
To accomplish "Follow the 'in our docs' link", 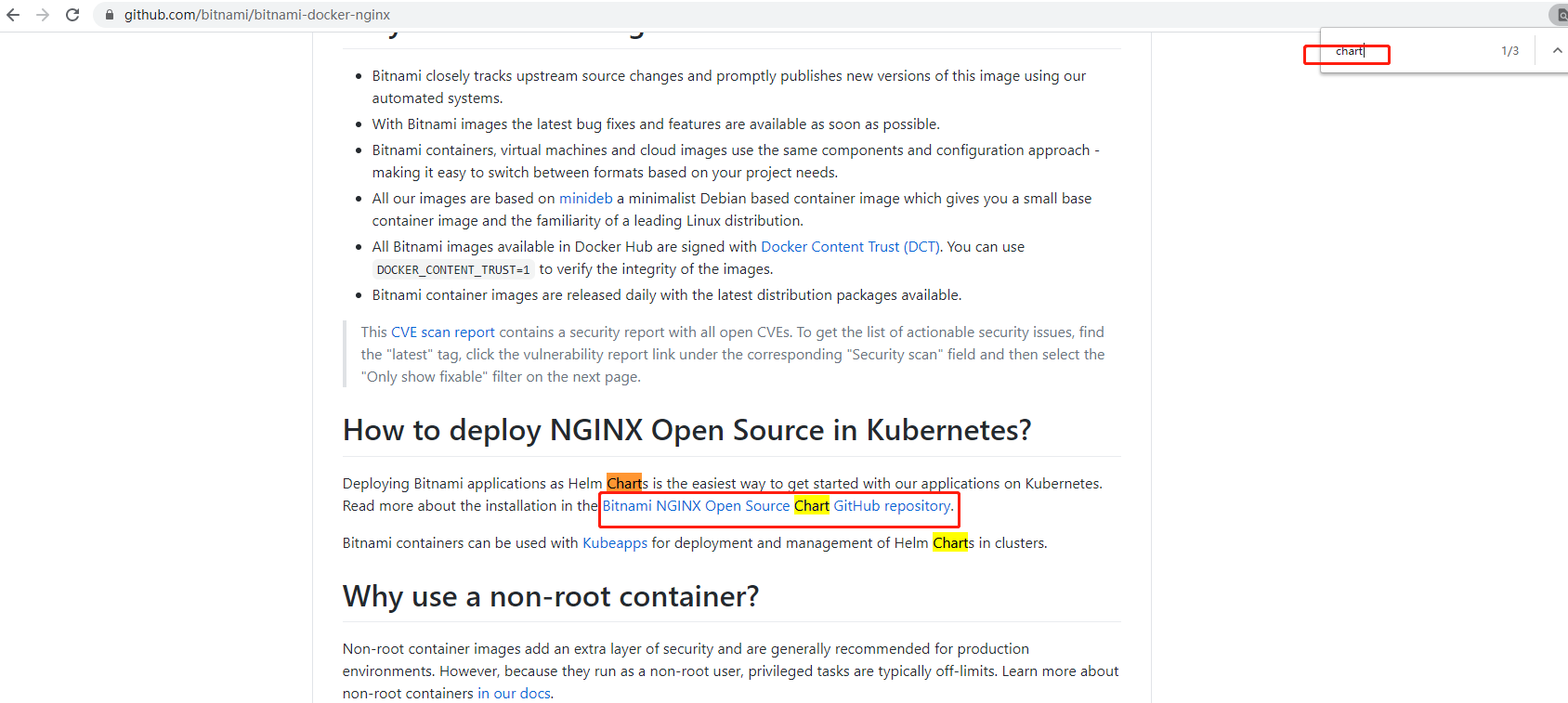I will pyautogui.click(x=514, y=694).
